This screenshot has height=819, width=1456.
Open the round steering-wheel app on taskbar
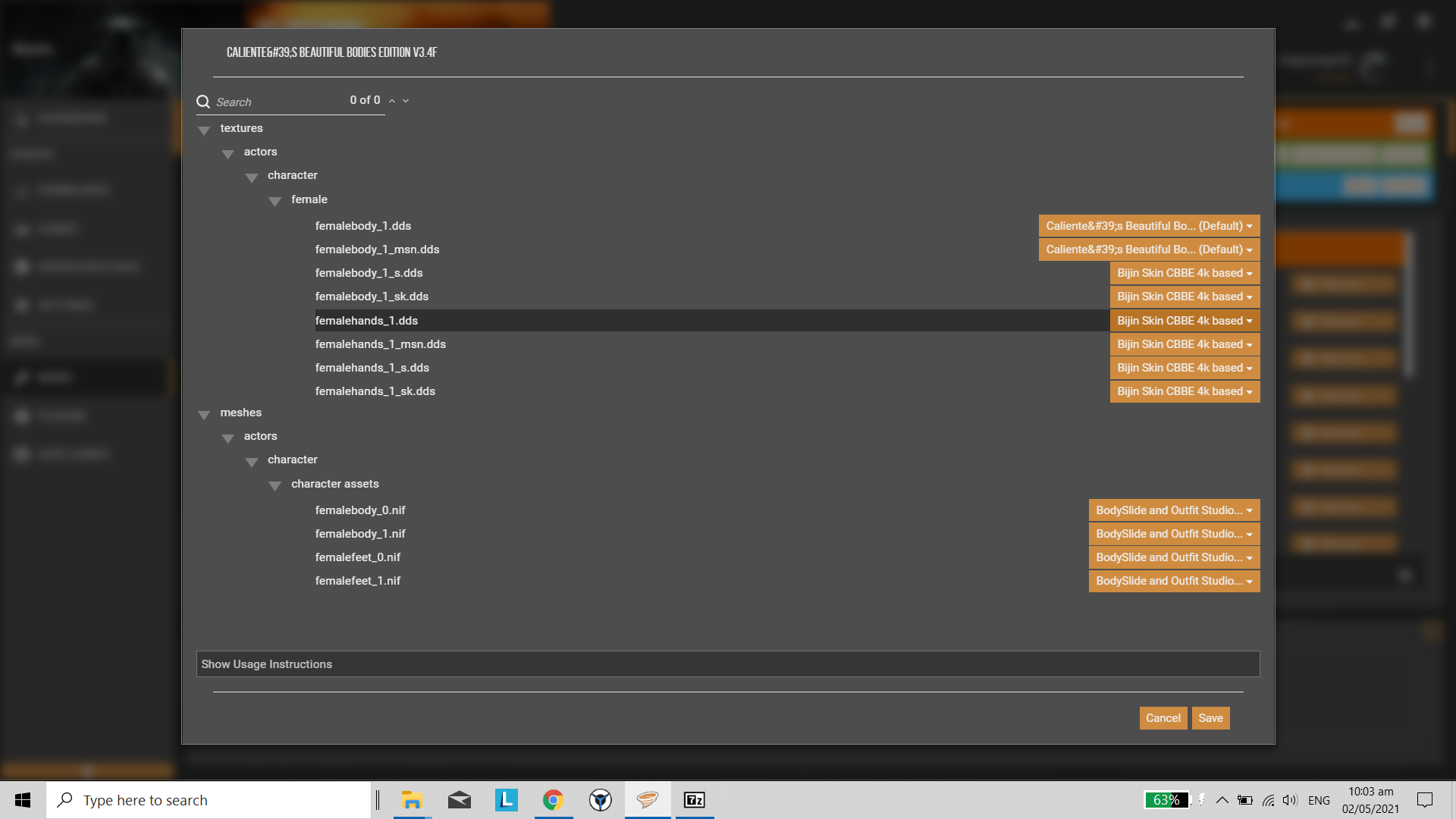coord(601,800)
